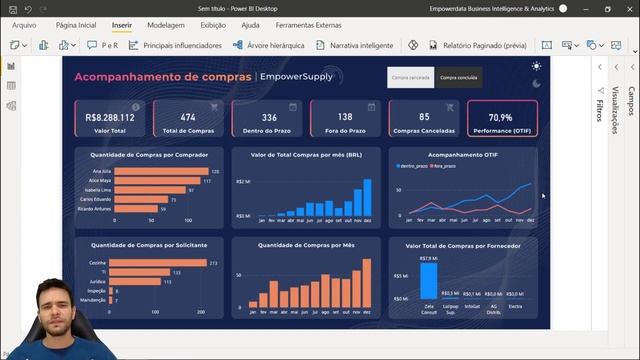This screenshot has width=640, height=360.
Task: Expand the Filtros pane chevron
Action: coord(600,67)
